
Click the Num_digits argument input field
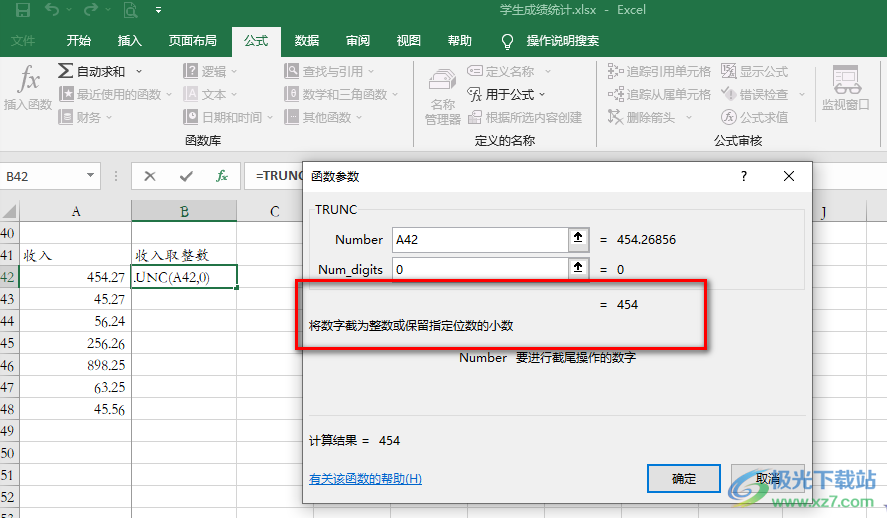click(480, 269)
